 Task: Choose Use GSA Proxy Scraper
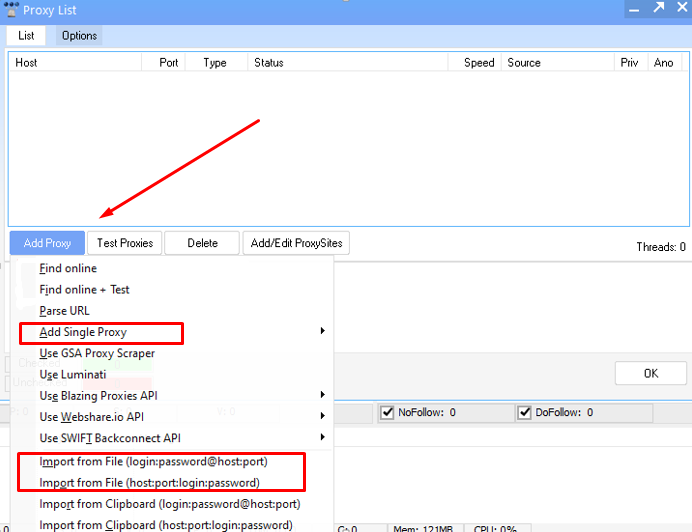coord(97,353)
